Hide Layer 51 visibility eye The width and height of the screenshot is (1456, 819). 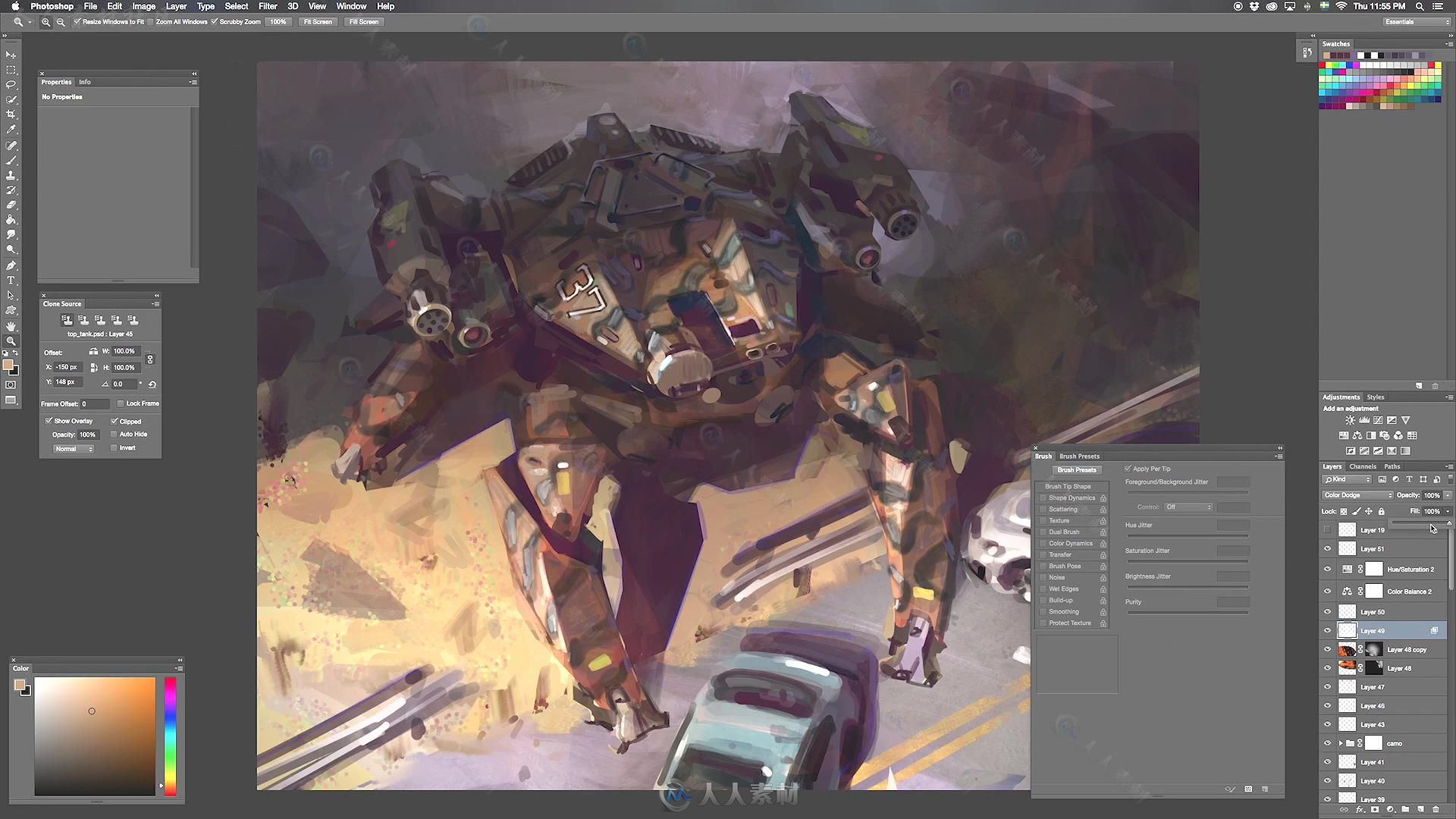pos(1327,548)
